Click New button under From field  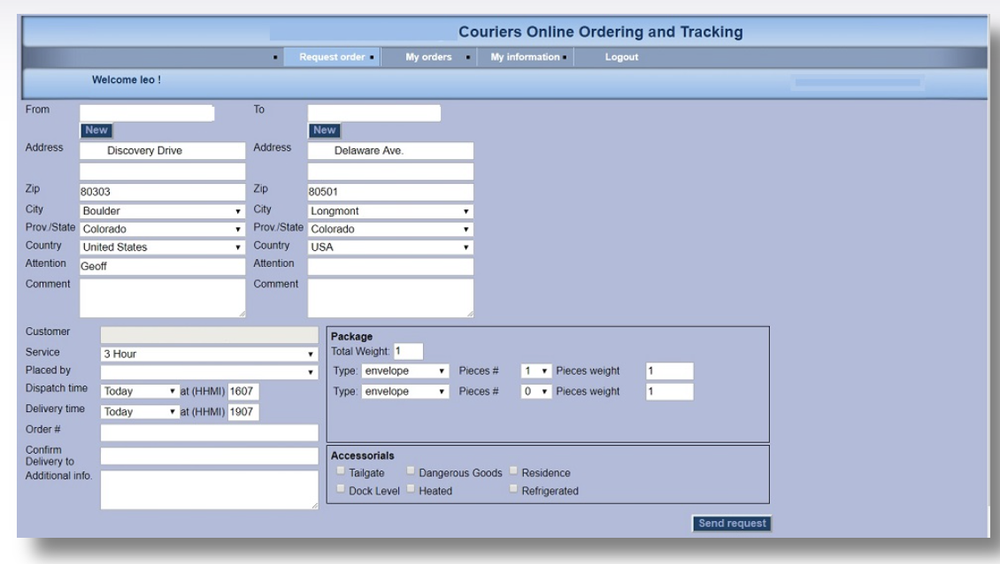[x=96, y=130]
